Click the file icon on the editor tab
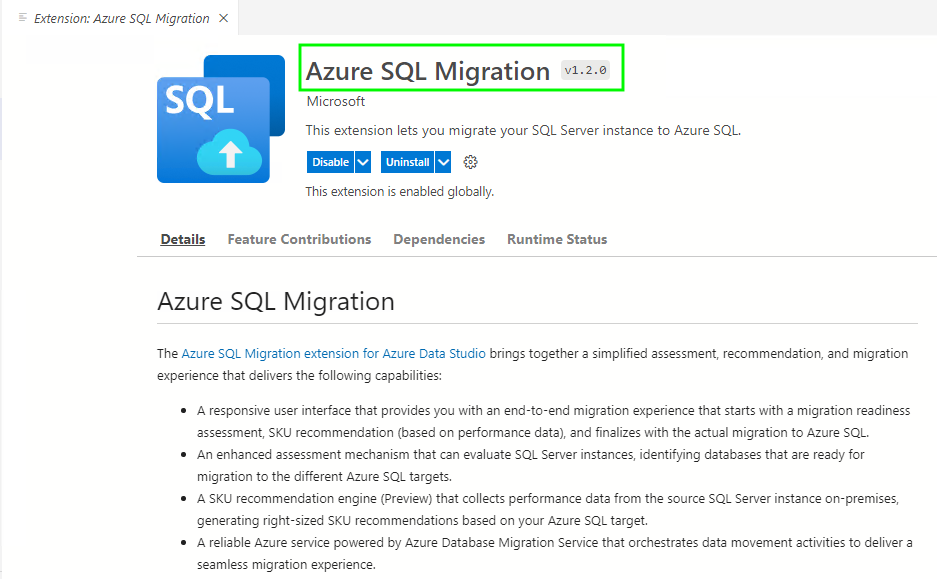This screenshot has height=579, width=937. pos(23,18)
